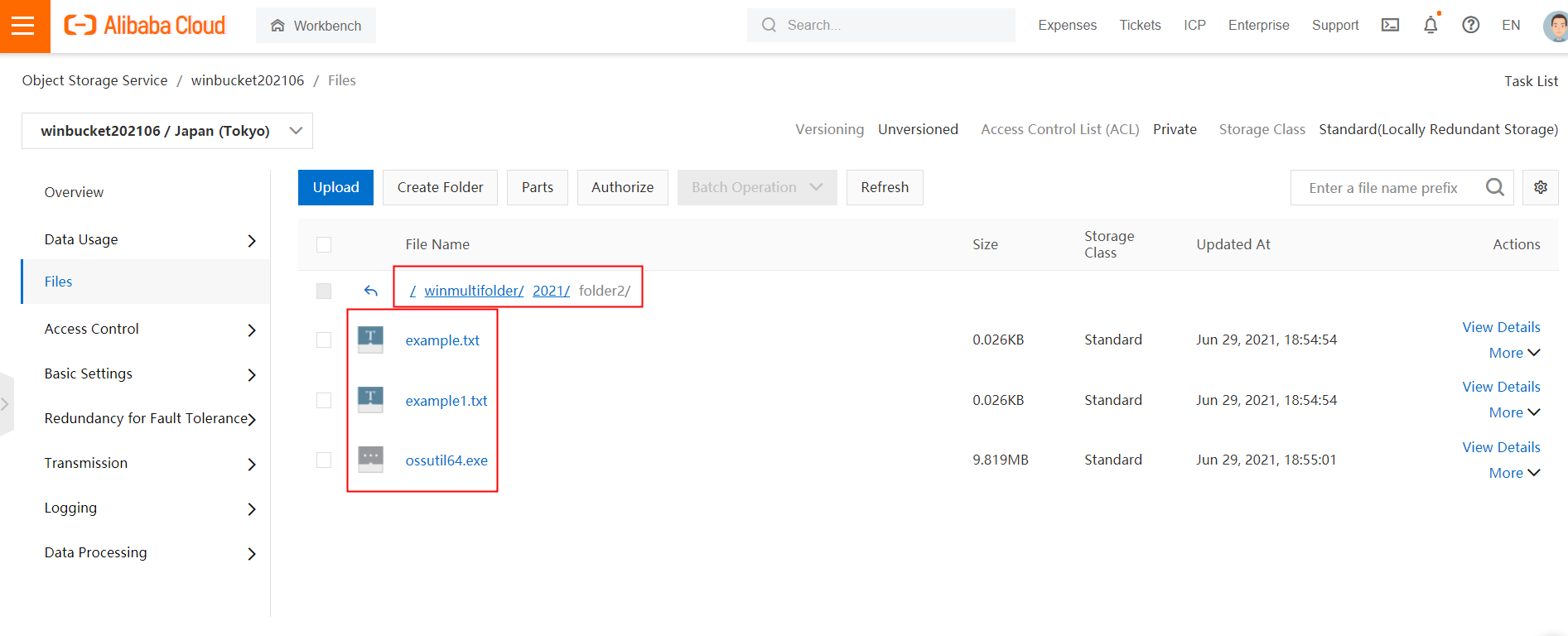Click the 9.819MB size value
Image resolution: width=1568 pixels, height=636 pixels.
pyautogui.click(x=1001, y=460)
